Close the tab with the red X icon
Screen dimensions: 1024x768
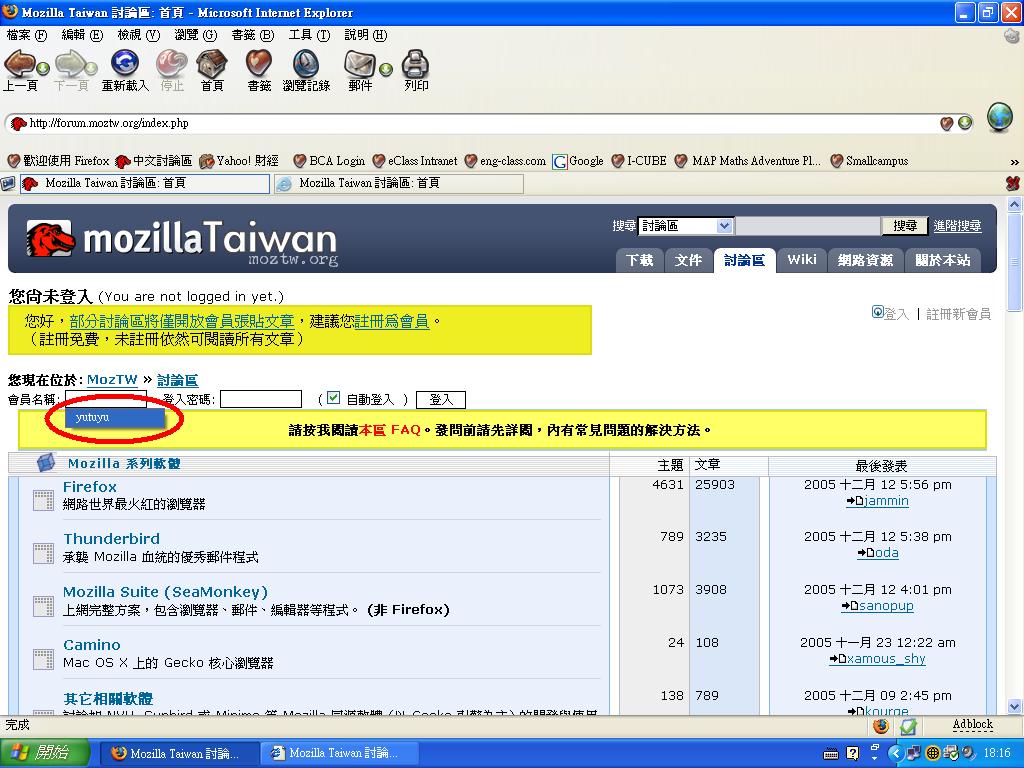1012,184
